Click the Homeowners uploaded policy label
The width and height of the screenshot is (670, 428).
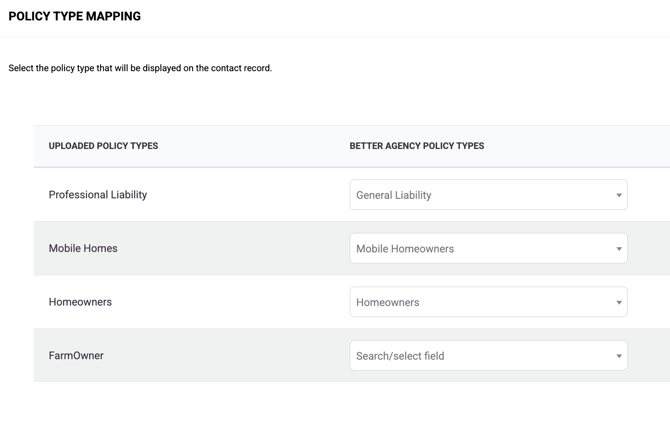point(80,302)
